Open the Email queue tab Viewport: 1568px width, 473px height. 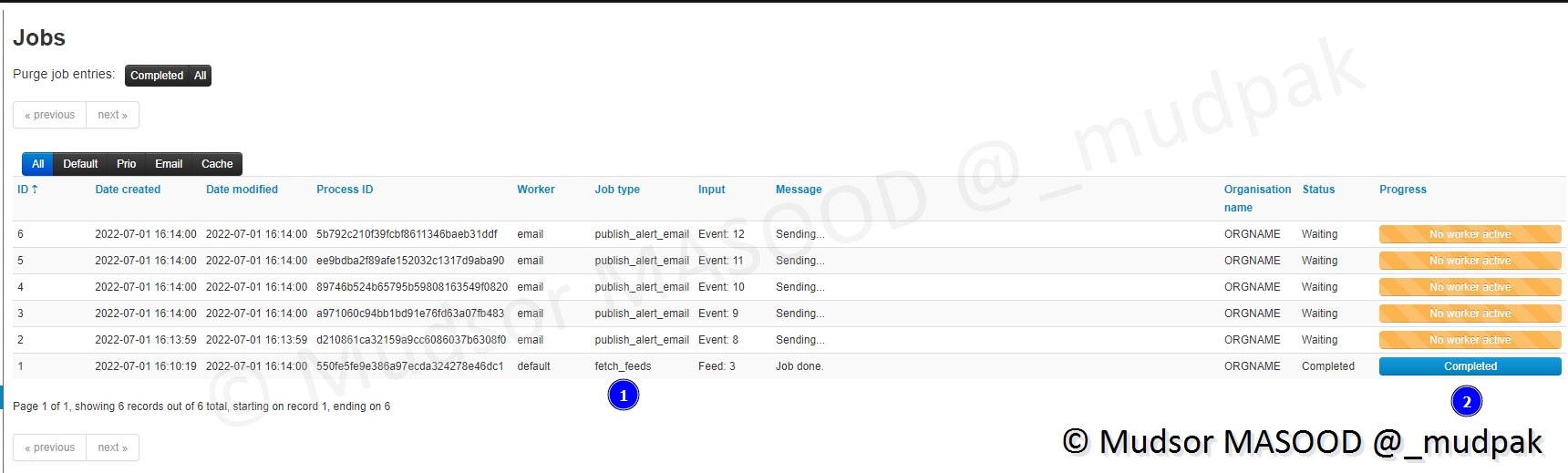[x=169, y=164]
